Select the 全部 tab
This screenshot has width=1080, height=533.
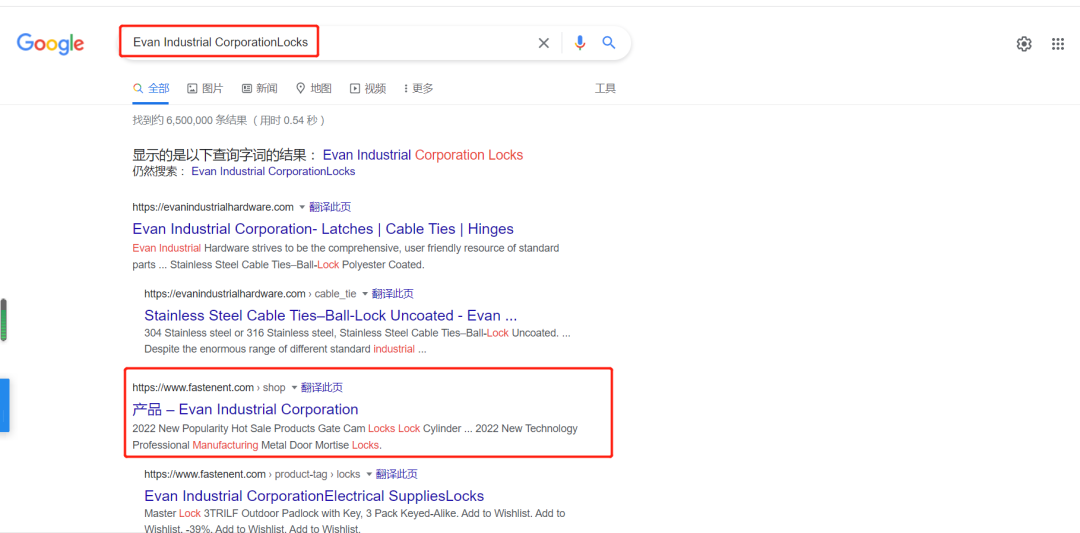(151, 88)
